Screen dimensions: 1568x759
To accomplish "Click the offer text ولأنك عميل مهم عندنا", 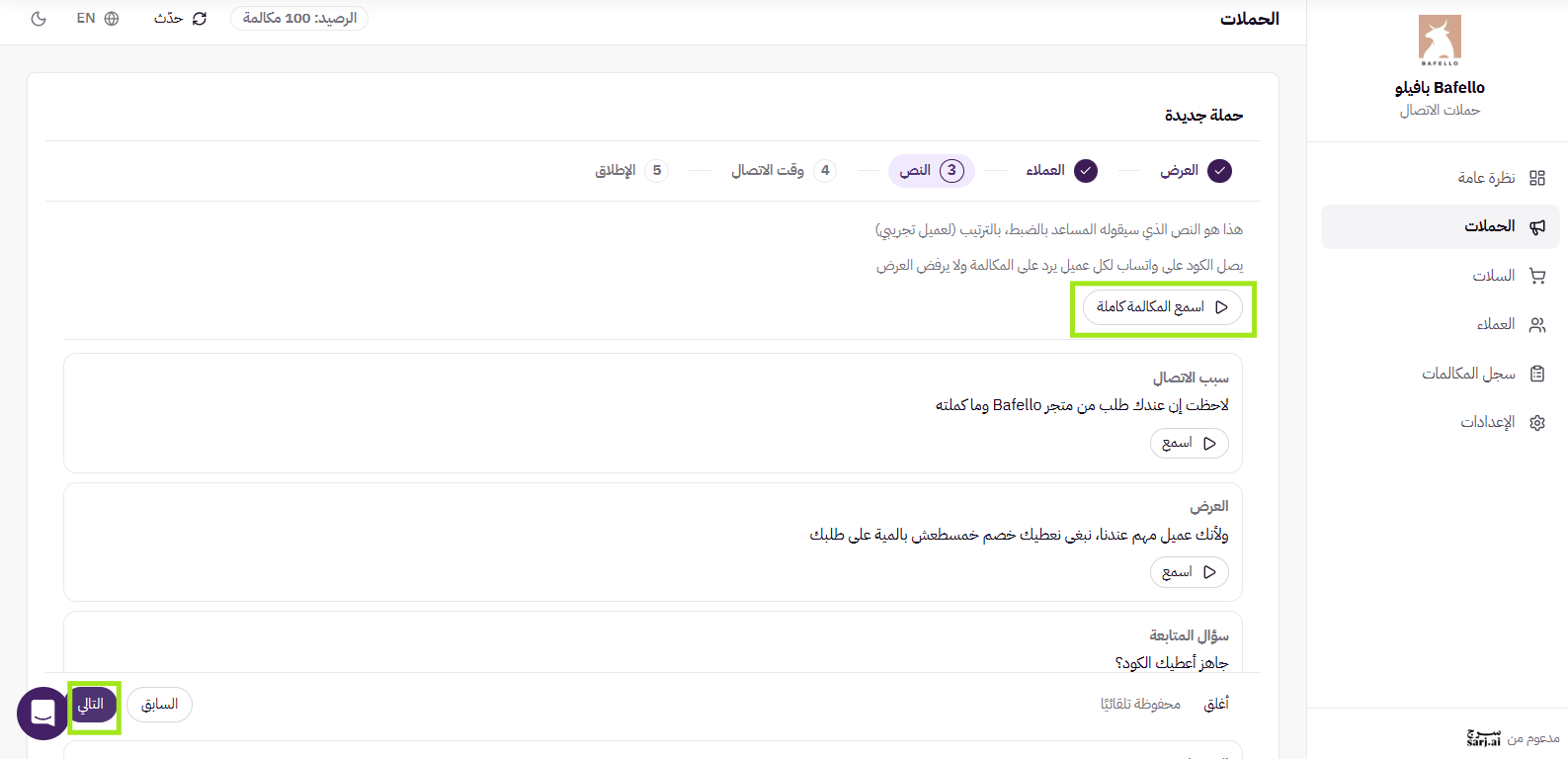I will point(1020,535).
